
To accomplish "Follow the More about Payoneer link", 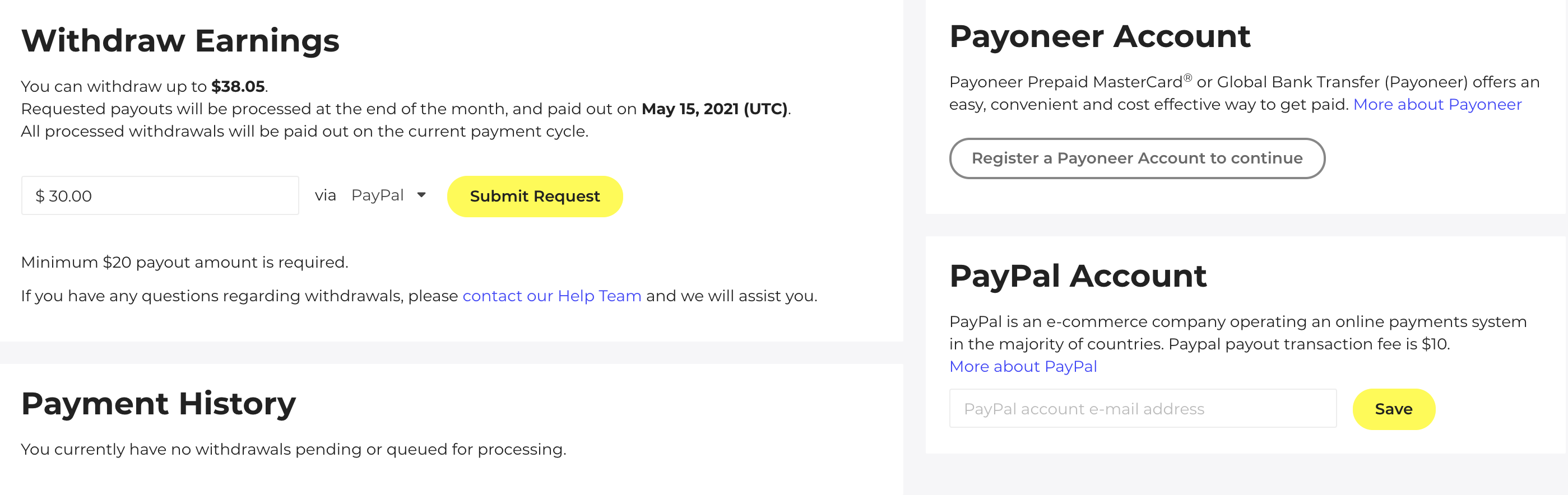I will click(1436, 105).
